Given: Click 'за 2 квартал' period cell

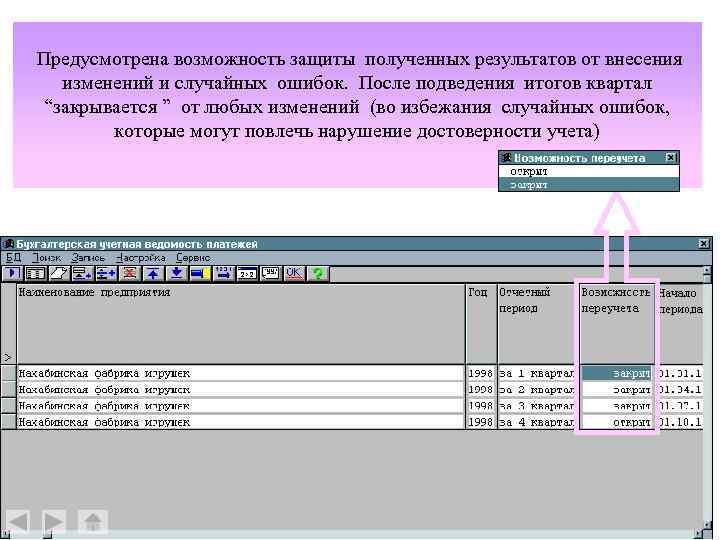Looking at the screenshot, I should point(536,389).
